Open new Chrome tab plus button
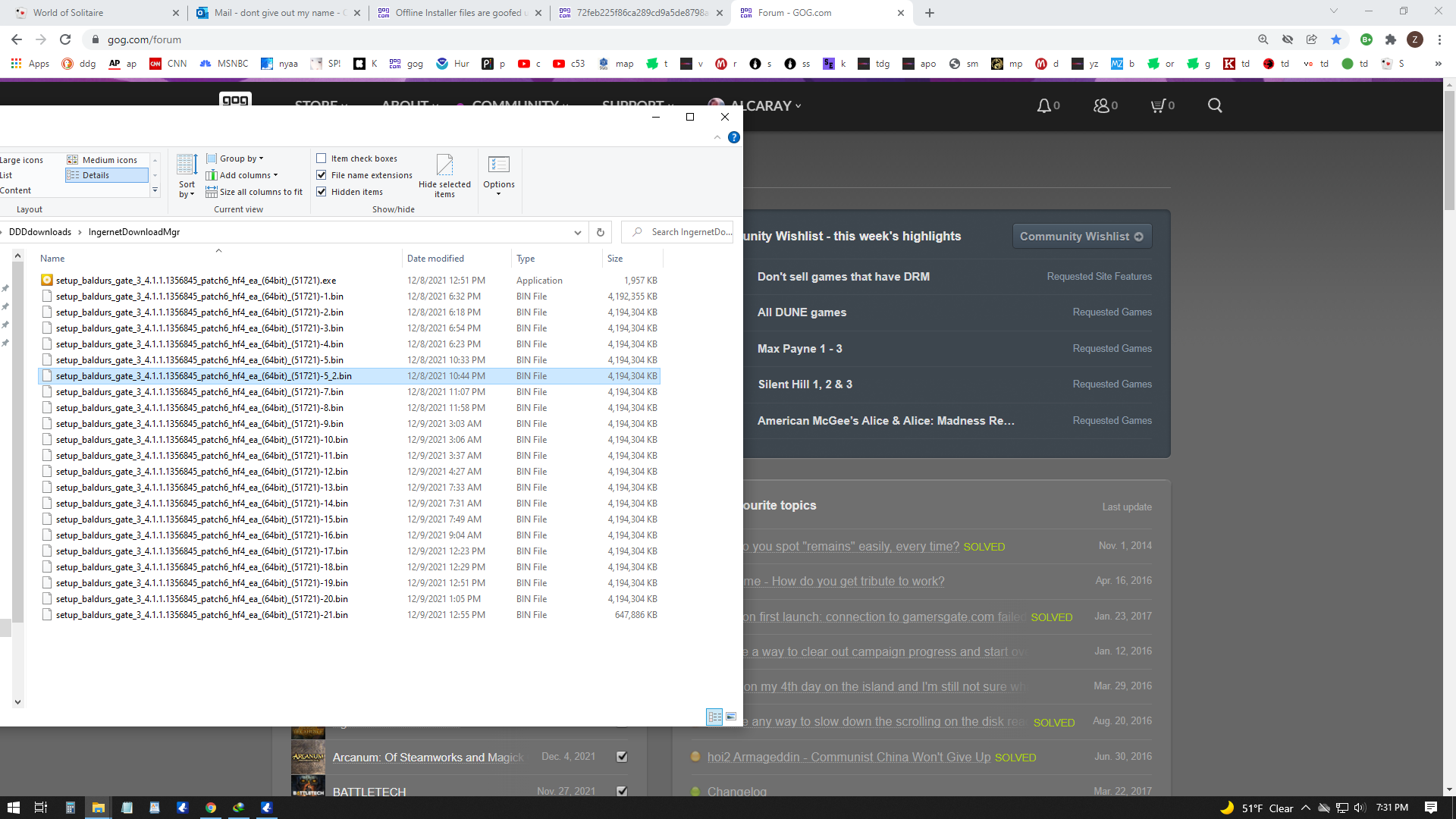The width and height of the screenshot is (1456, 819). [929, 13]
